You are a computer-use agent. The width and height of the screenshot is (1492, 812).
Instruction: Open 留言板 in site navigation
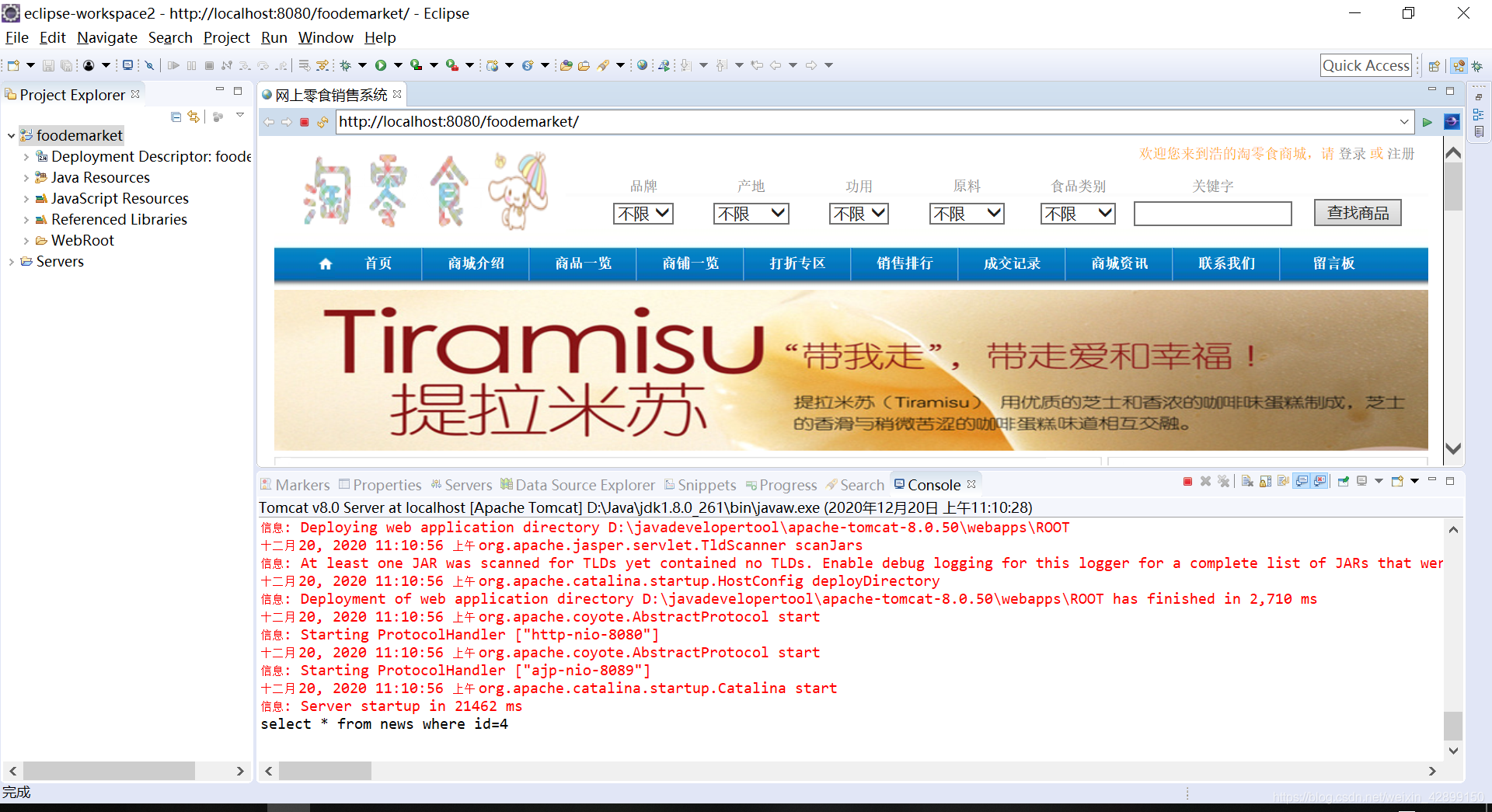point(1333,263)
